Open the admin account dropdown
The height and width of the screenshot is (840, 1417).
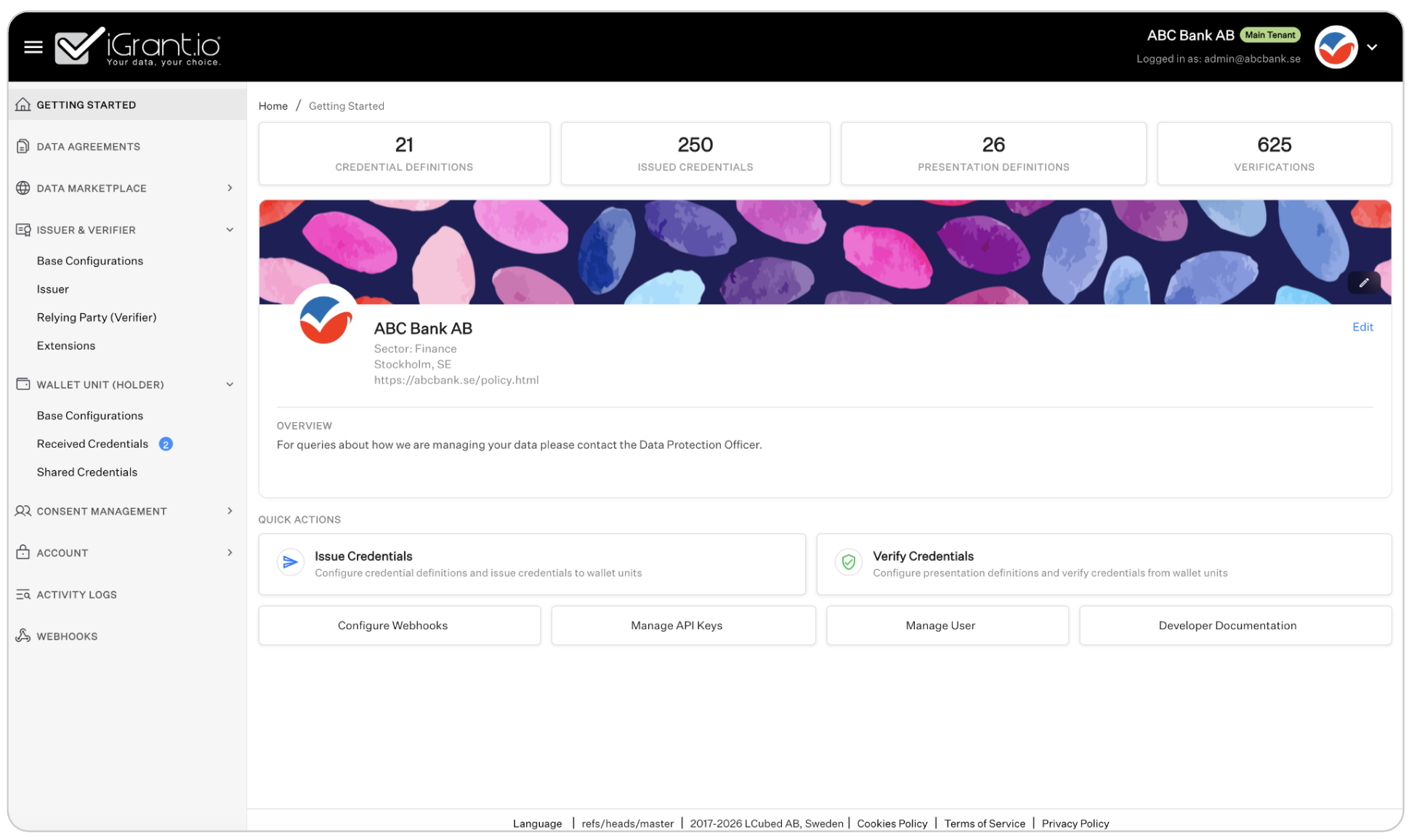[x=1373, y=47]
